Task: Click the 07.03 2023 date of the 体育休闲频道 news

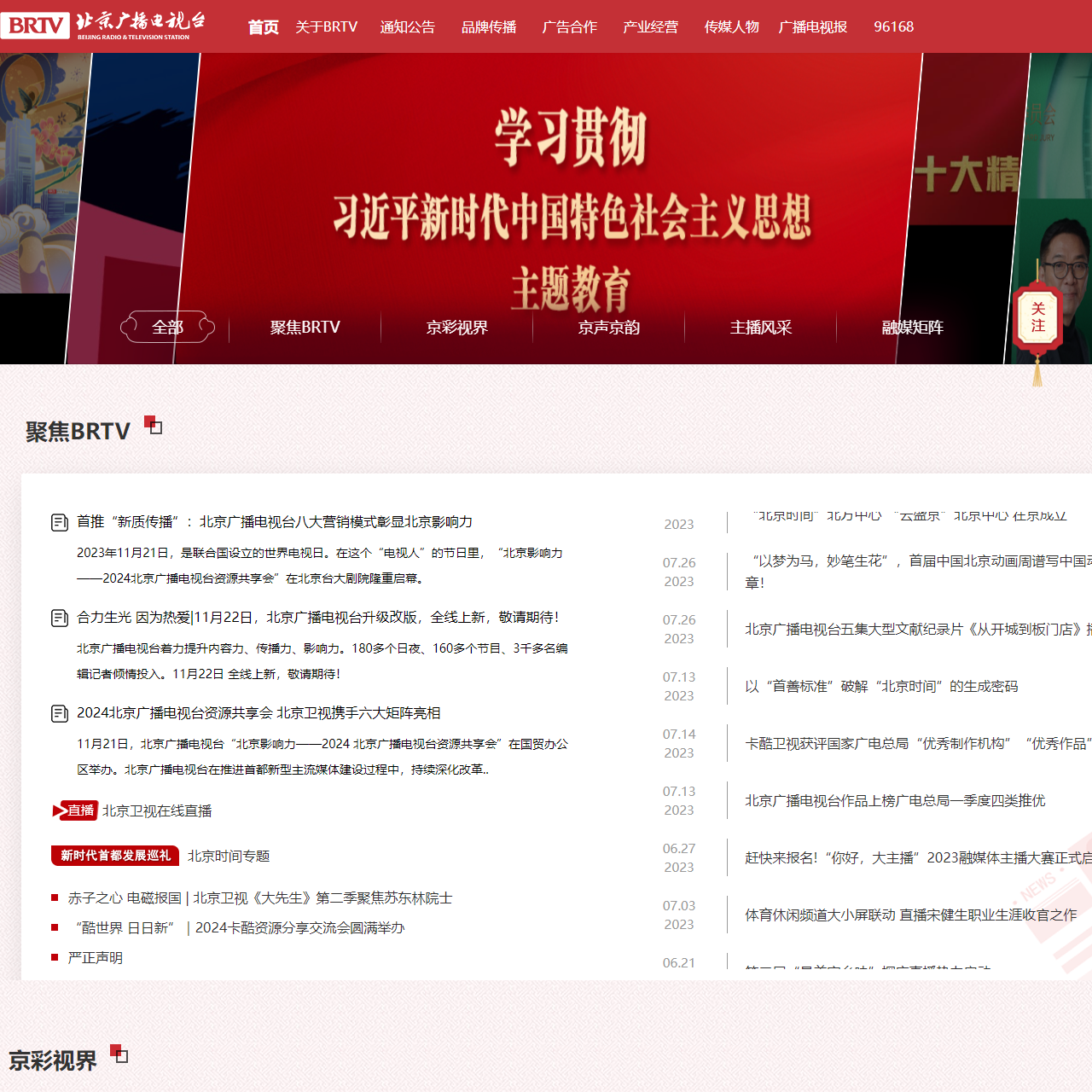Action: pyautogui.click(x=679, y=915)
